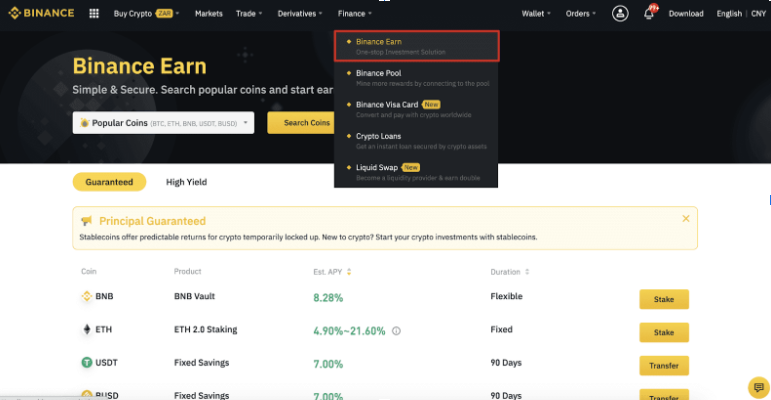
Task: Select Liquid Swap menu entry
Action: pos(416,172)
